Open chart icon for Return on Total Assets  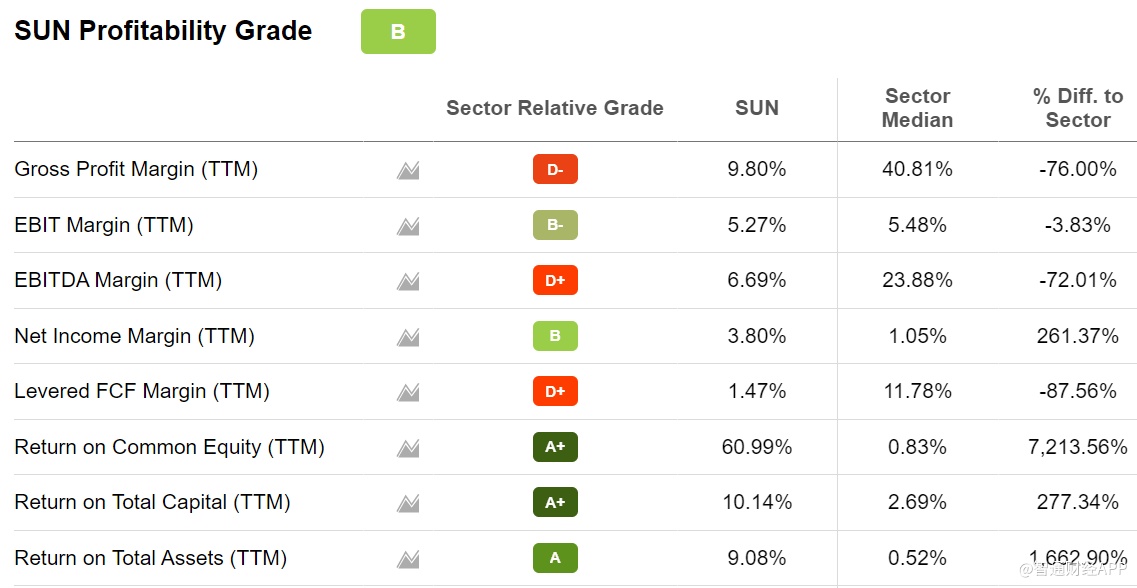click(x=407, y=559)
